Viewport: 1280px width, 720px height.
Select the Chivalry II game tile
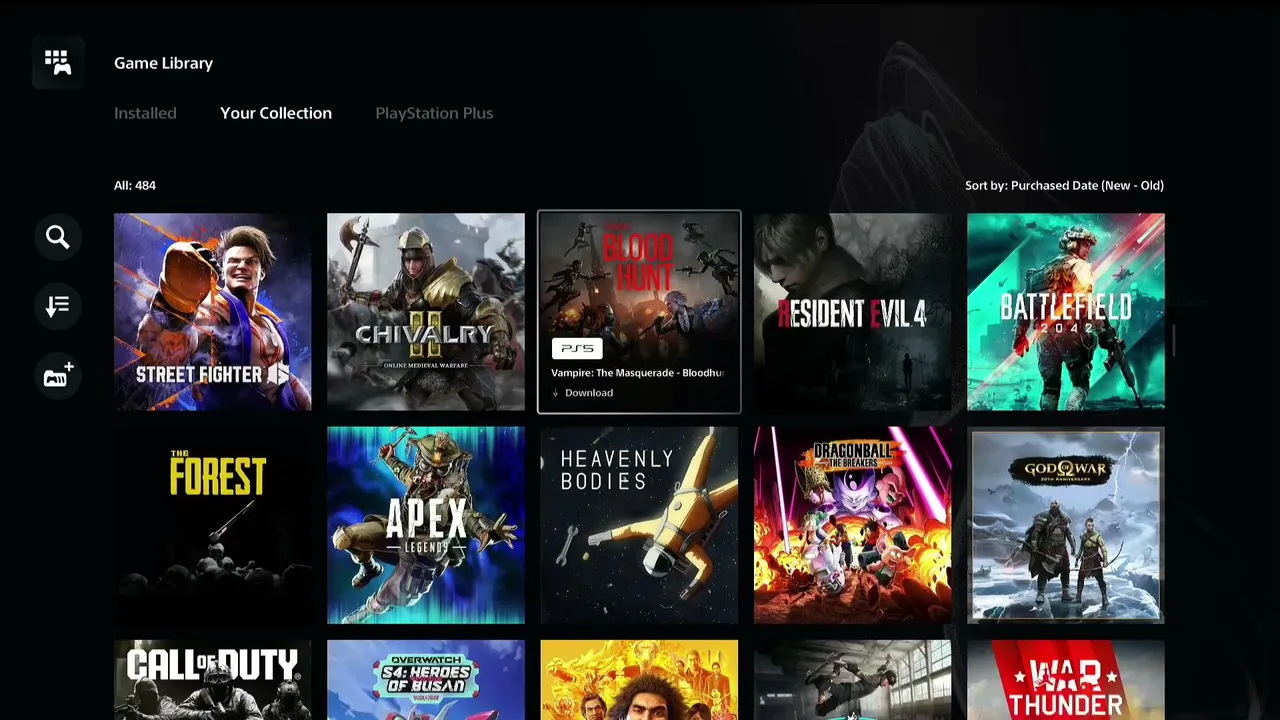[426, 312]
